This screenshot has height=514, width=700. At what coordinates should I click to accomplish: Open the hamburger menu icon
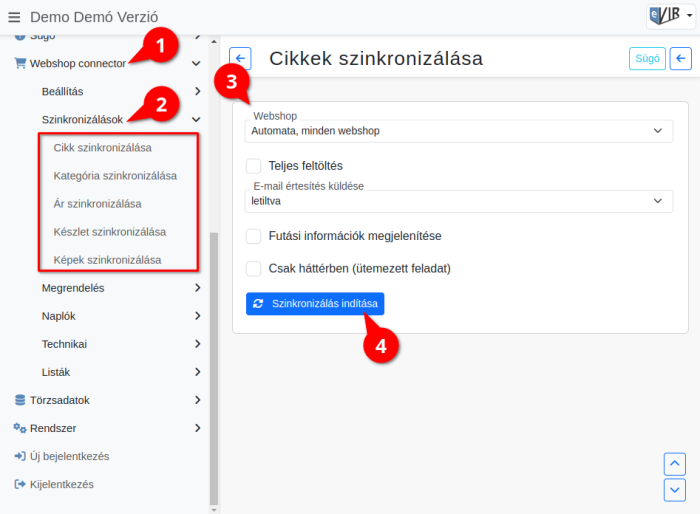(14, 17)
